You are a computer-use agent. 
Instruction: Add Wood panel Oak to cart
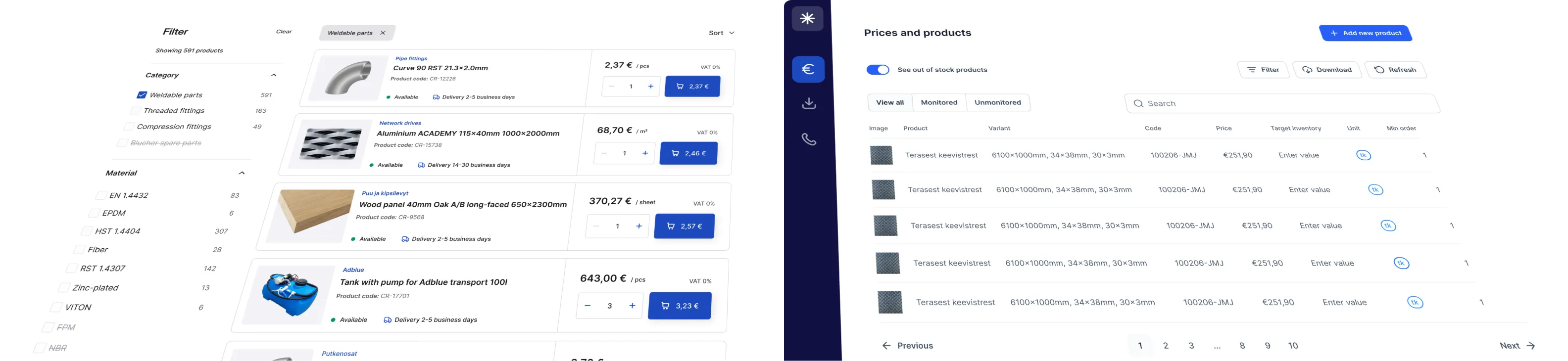tap(684, 226)
